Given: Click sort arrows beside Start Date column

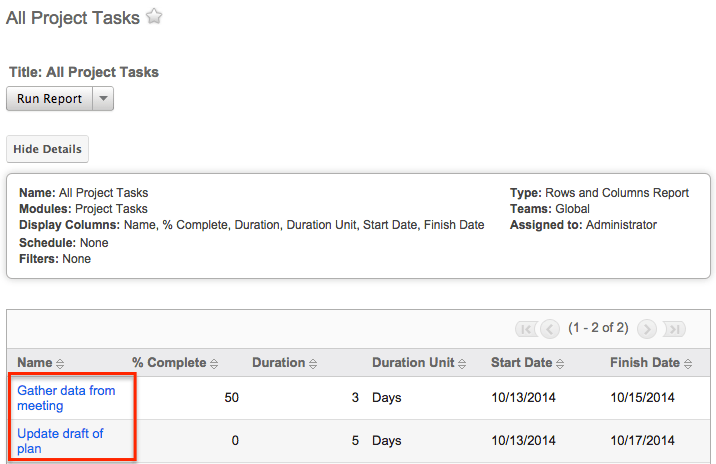Looking at the screenshot, I should click(x=560, y=364).
